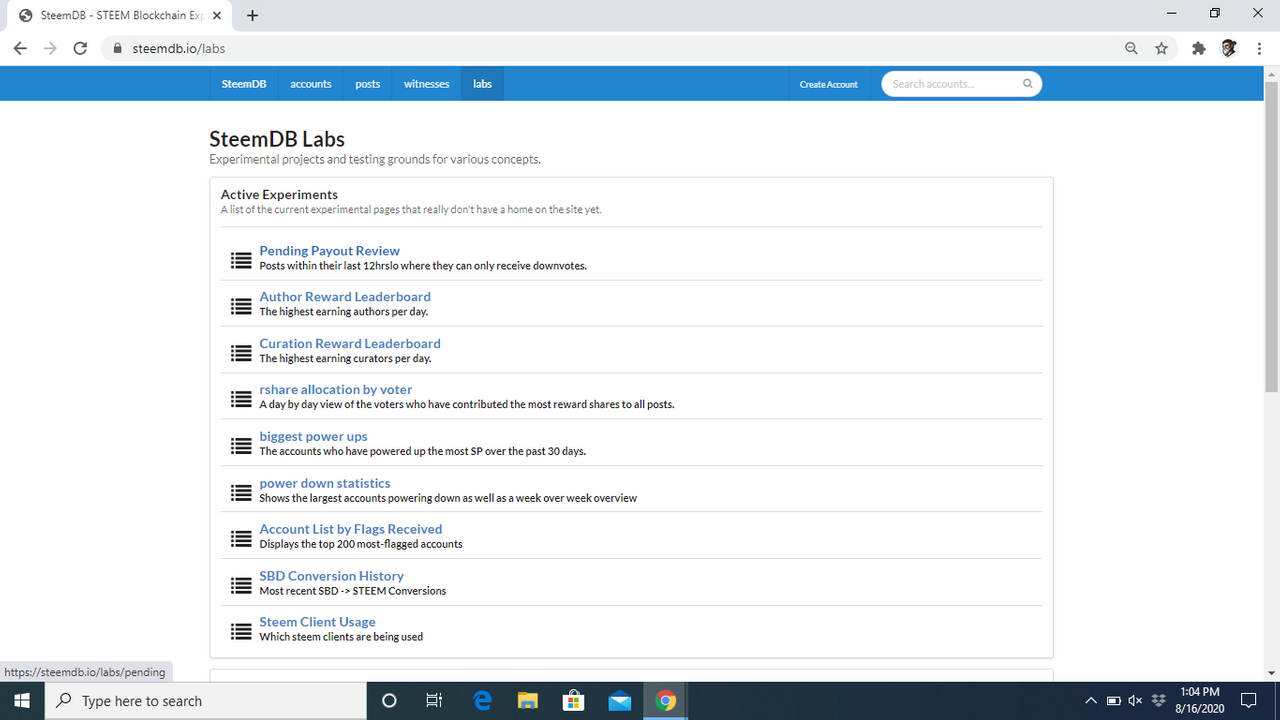Open the Chrome extensions puzzle icon
Image resolution: width=1280 pixels, height=720 pixels.
tap(1199, 48)
